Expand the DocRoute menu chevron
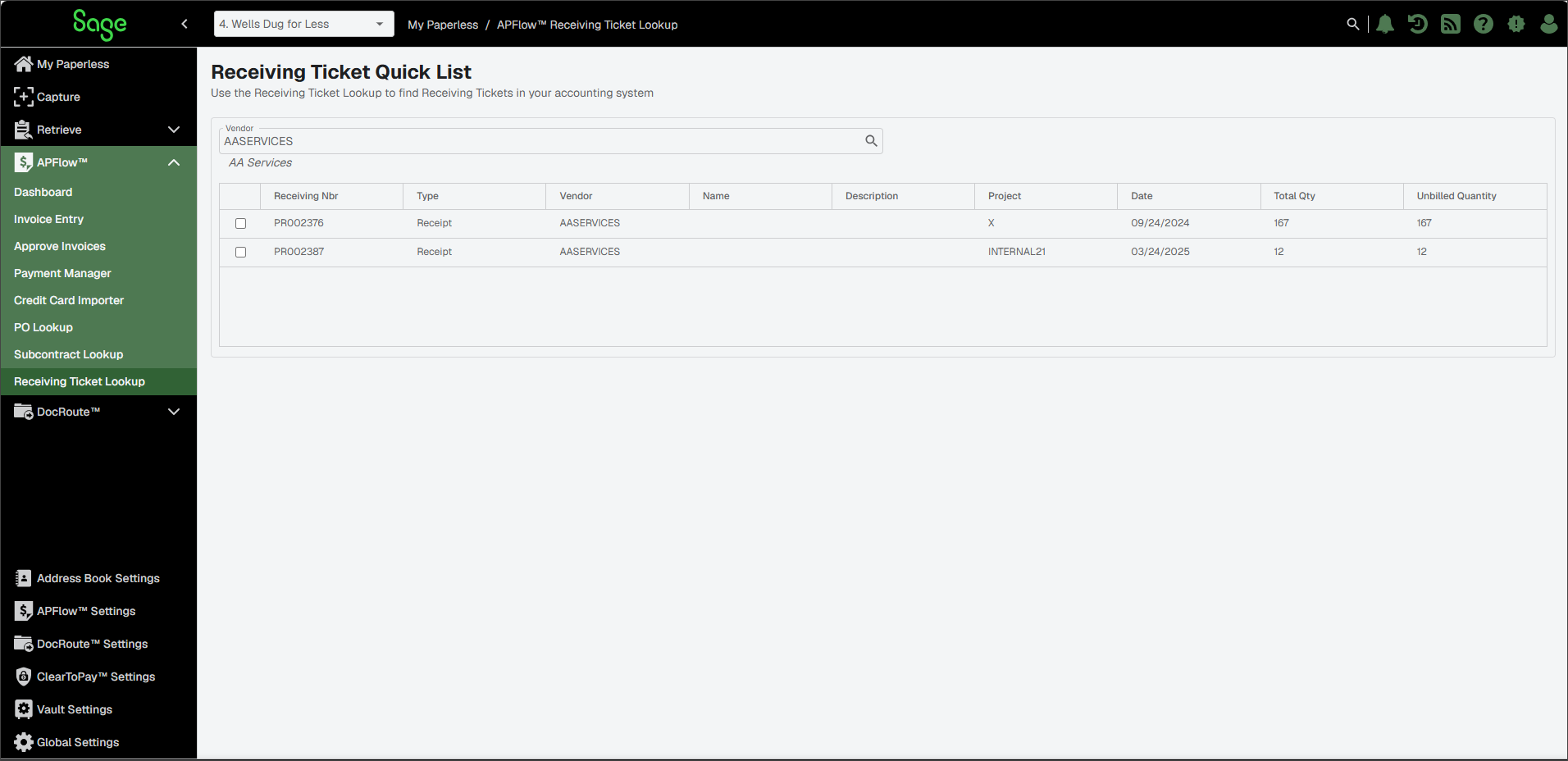 pyautogui.click(x=174, y=412)
